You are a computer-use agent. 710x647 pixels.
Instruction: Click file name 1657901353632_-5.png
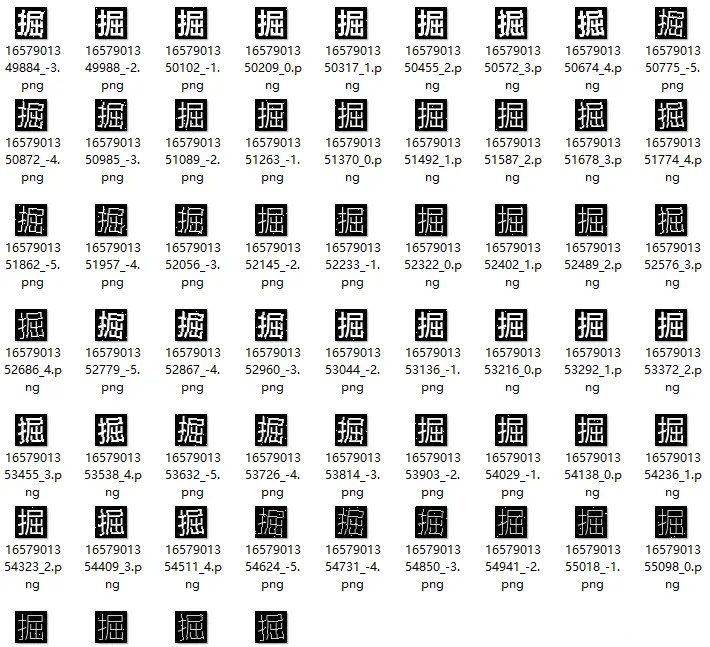coord(192,475)
